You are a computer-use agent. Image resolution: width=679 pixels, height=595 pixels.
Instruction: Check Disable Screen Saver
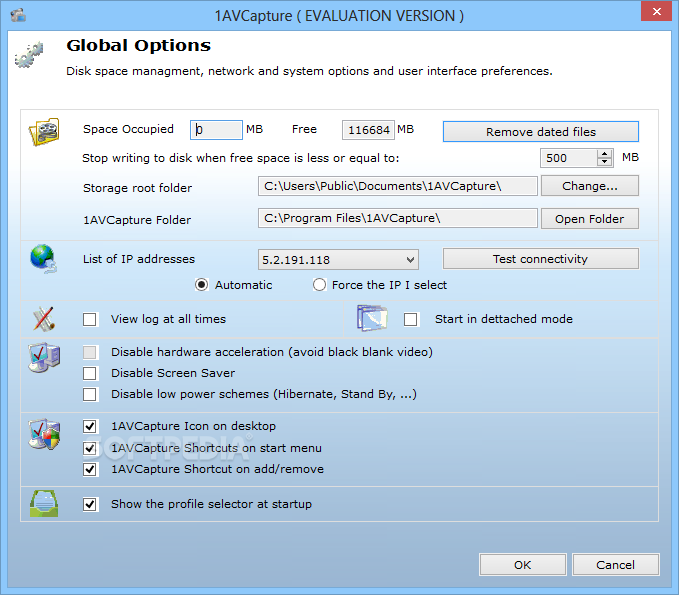pyautogui.click(x=90, y=373)
